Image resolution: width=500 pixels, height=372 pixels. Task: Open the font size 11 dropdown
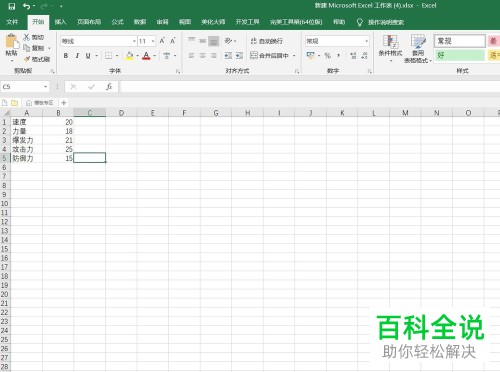pos(153,41)
